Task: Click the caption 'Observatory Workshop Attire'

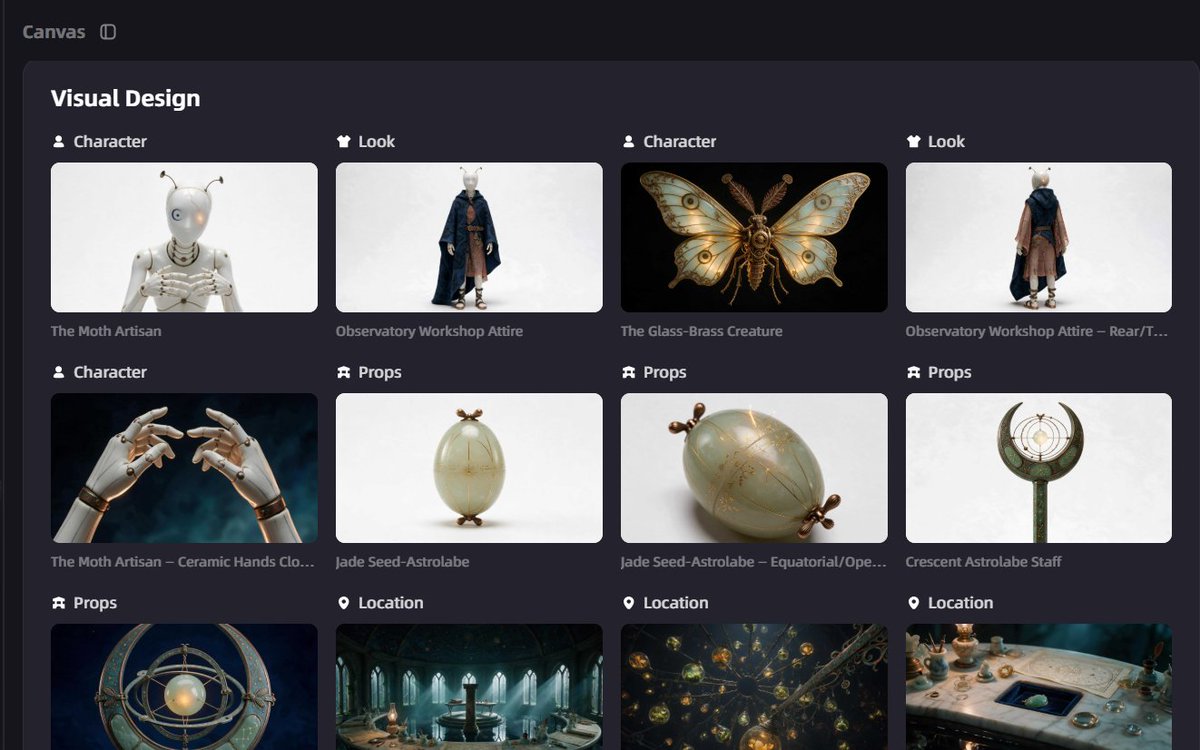Action: pos(429,331)
